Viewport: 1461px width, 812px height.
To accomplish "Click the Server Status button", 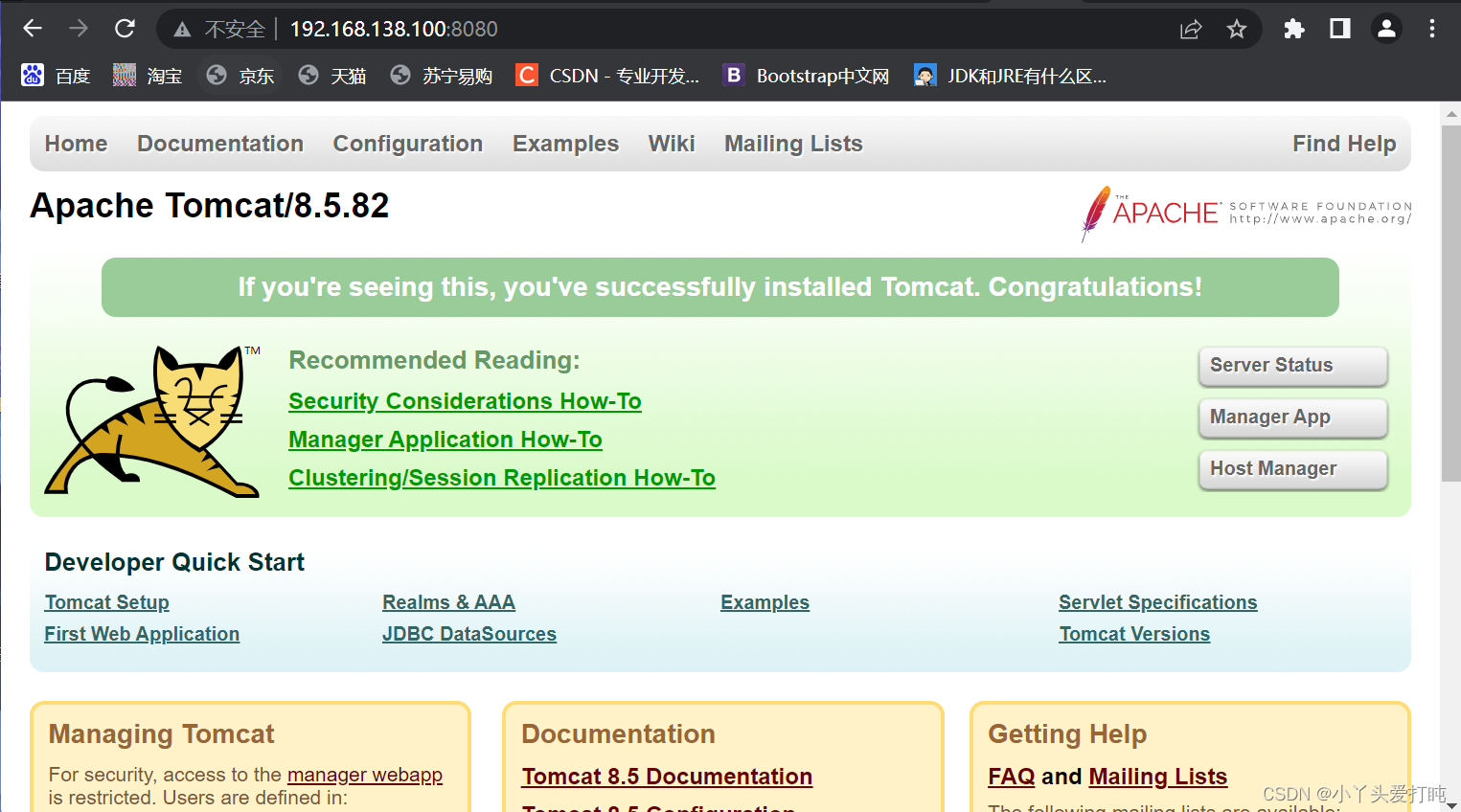I will [1292, 366].
